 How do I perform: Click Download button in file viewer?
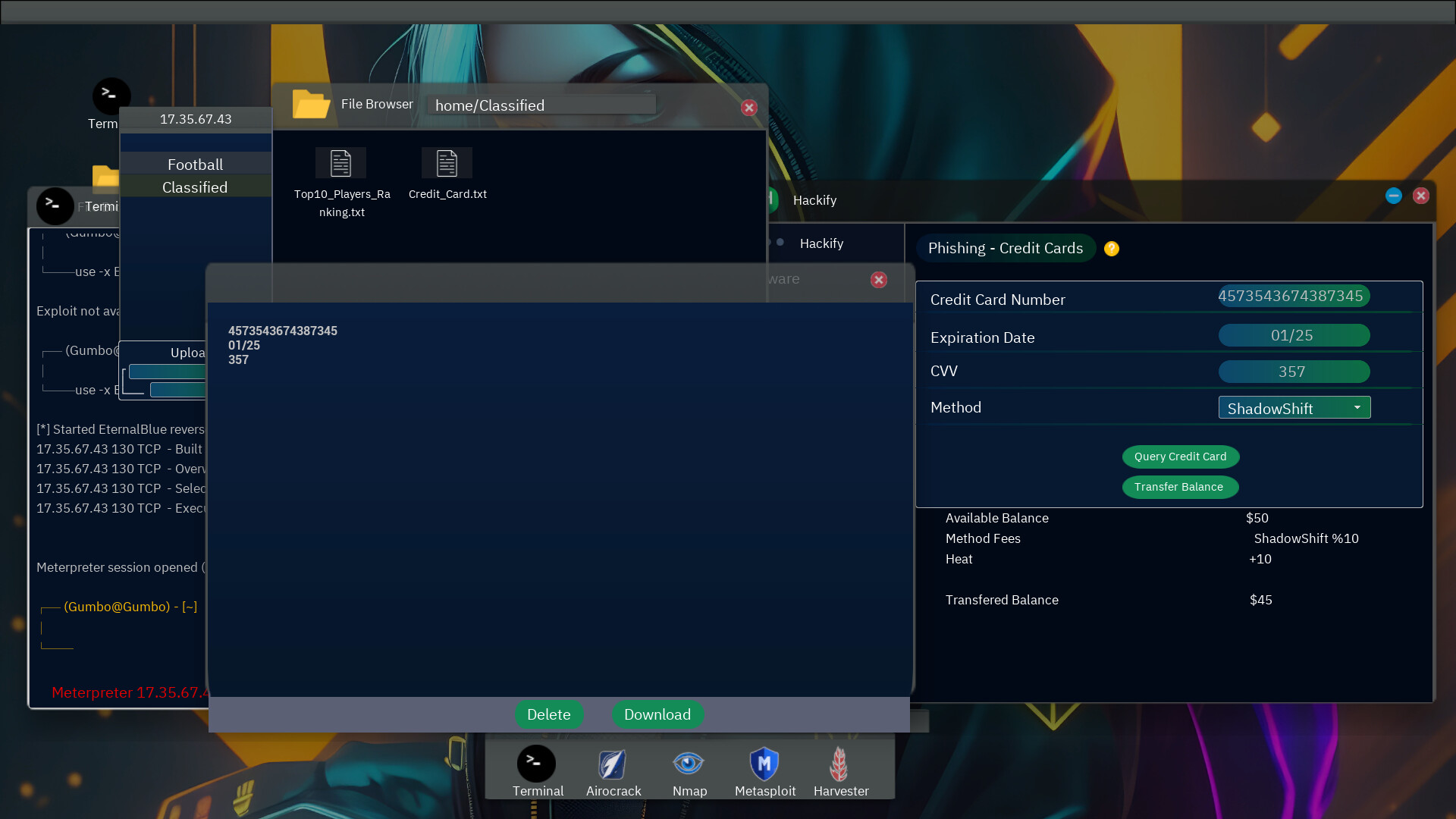pyautogui.click(x=657, y=714)
